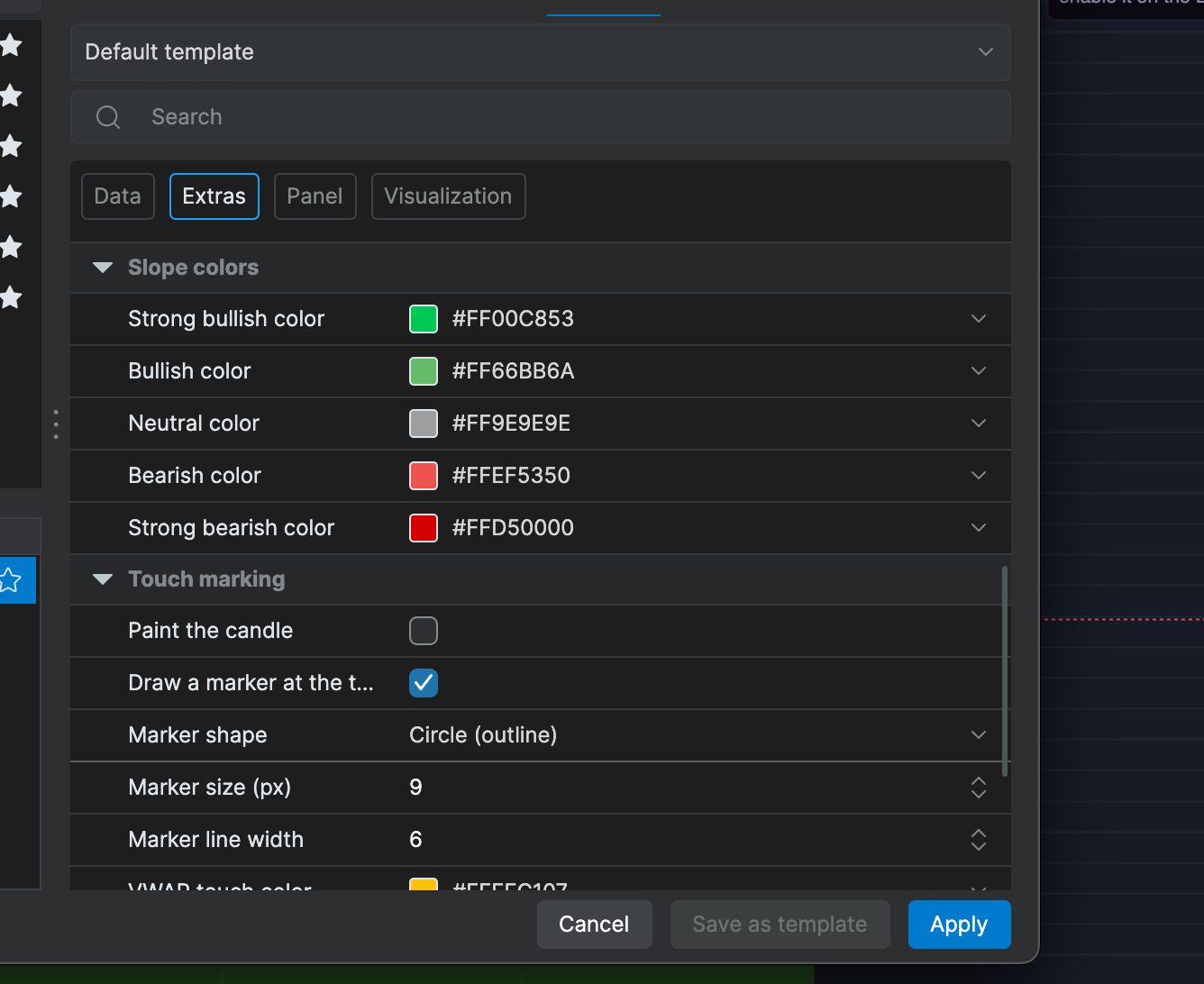Switch to the Data tab
This screenshot has width=1204, height=984.
coord(118,196)
